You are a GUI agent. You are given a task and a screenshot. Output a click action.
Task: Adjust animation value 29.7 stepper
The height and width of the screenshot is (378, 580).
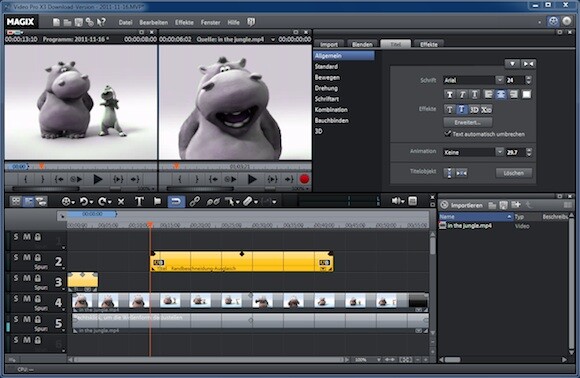click(529, 152)
